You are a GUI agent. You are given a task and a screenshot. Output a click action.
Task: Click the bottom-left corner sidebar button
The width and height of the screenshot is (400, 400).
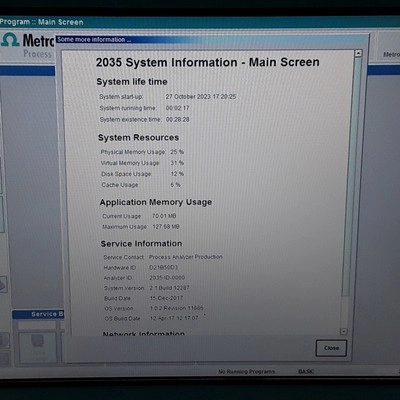point(4,358)
